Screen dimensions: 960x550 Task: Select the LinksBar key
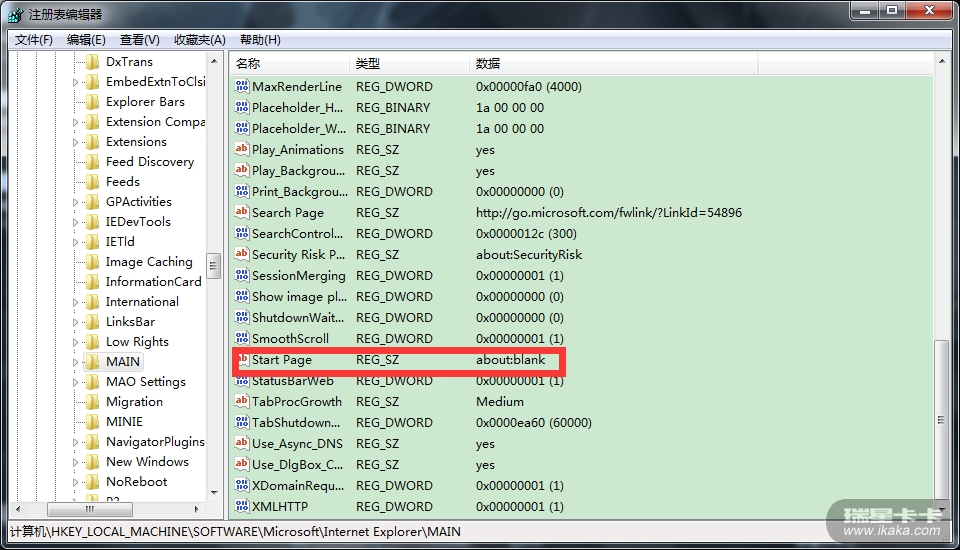pos(130,322)
